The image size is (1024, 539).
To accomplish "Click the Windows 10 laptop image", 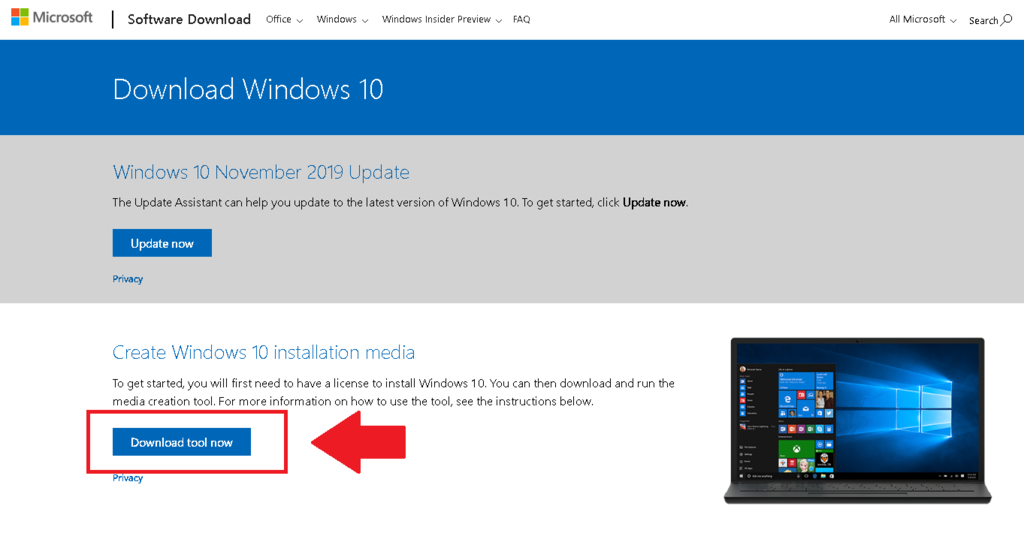I will click(x=857, y=420).
